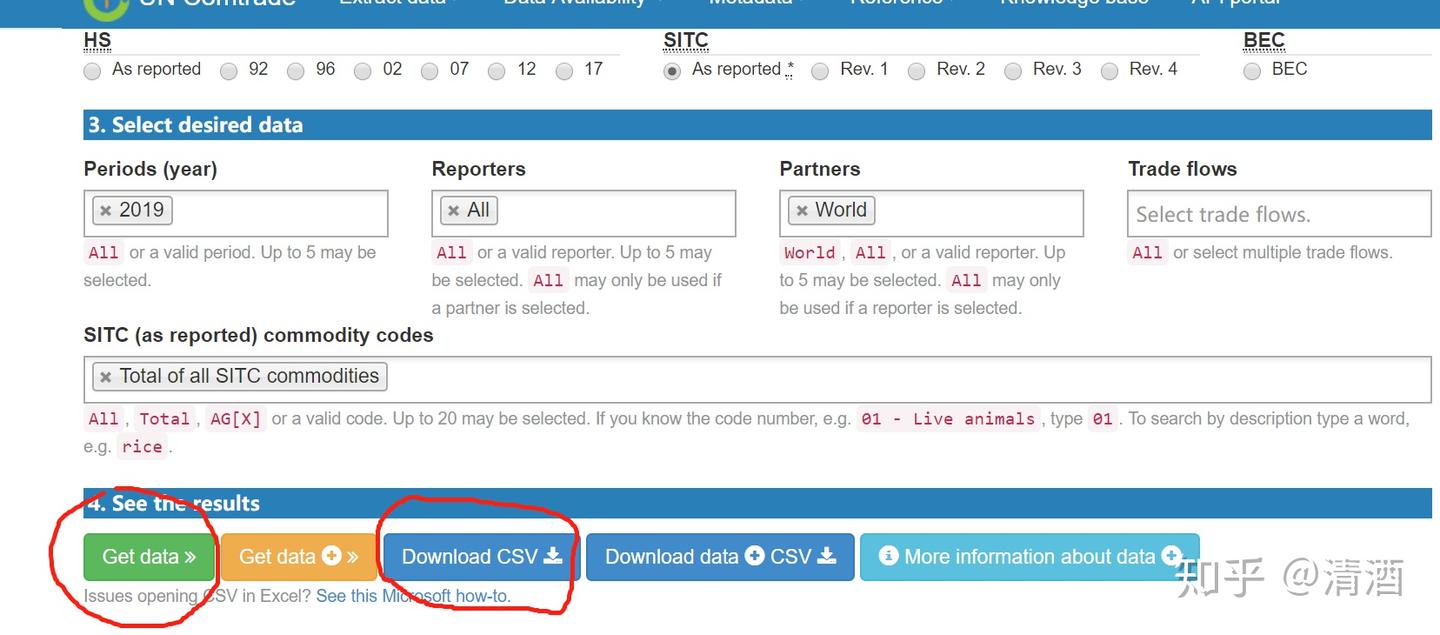This screenshot has height=635, width=1440.
Task: Remove the All reporters tag
Action: 453,210
